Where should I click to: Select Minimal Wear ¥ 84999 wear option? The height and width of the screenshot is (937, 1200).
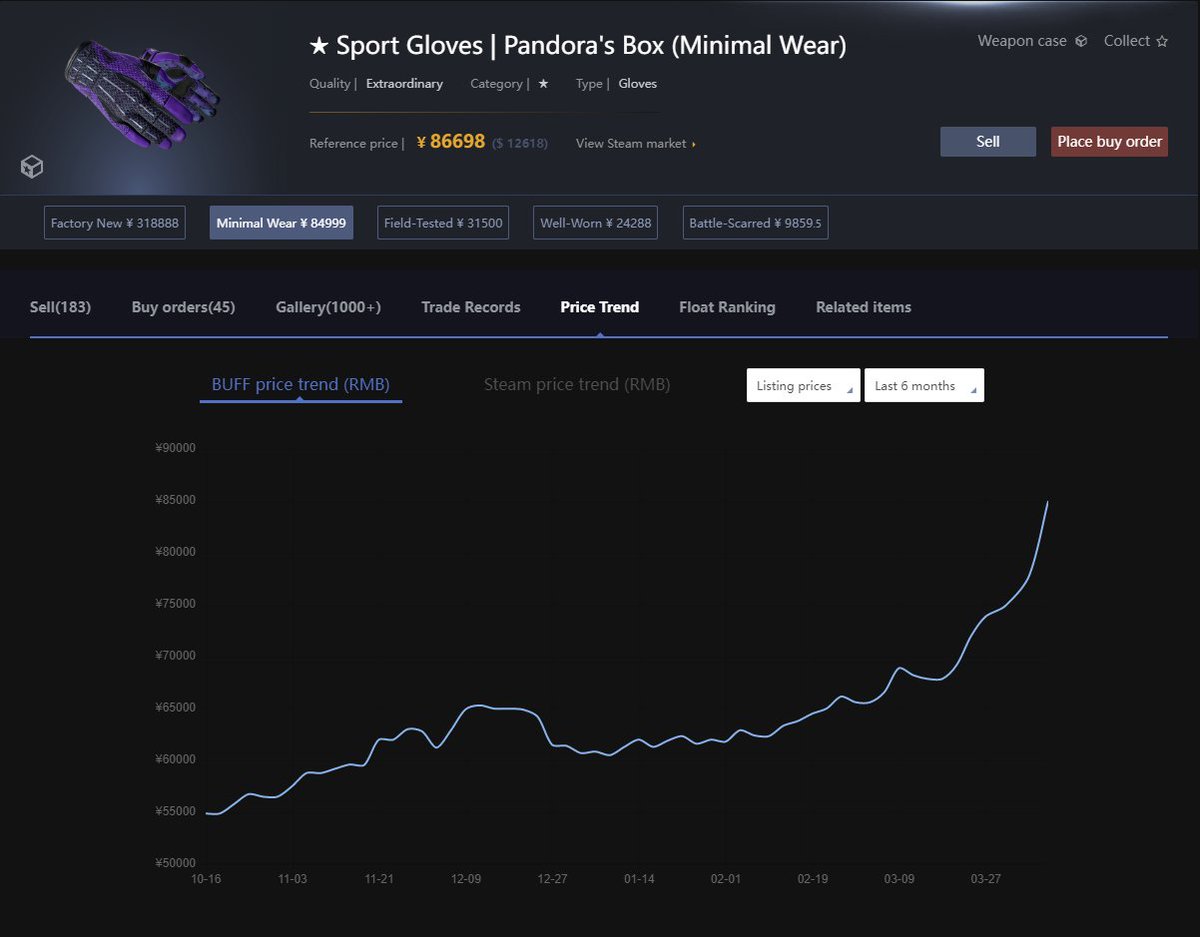[281, 223]
